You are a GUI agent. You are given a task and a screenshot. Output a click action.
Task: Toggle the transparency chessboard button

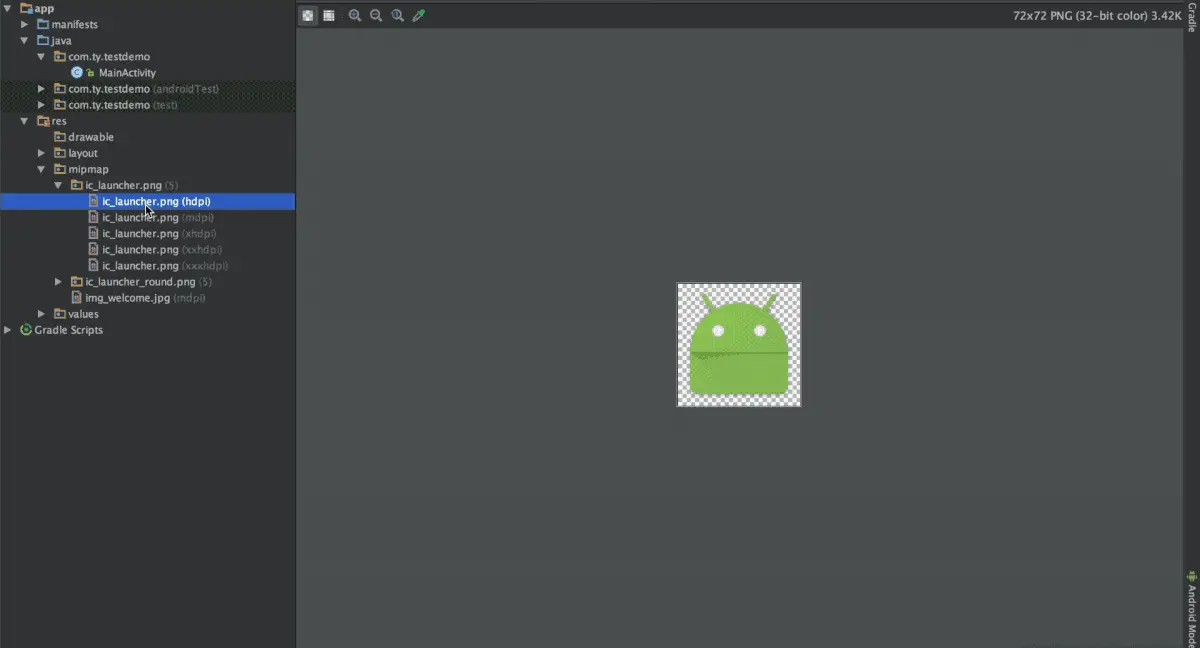tap(308, 15)
